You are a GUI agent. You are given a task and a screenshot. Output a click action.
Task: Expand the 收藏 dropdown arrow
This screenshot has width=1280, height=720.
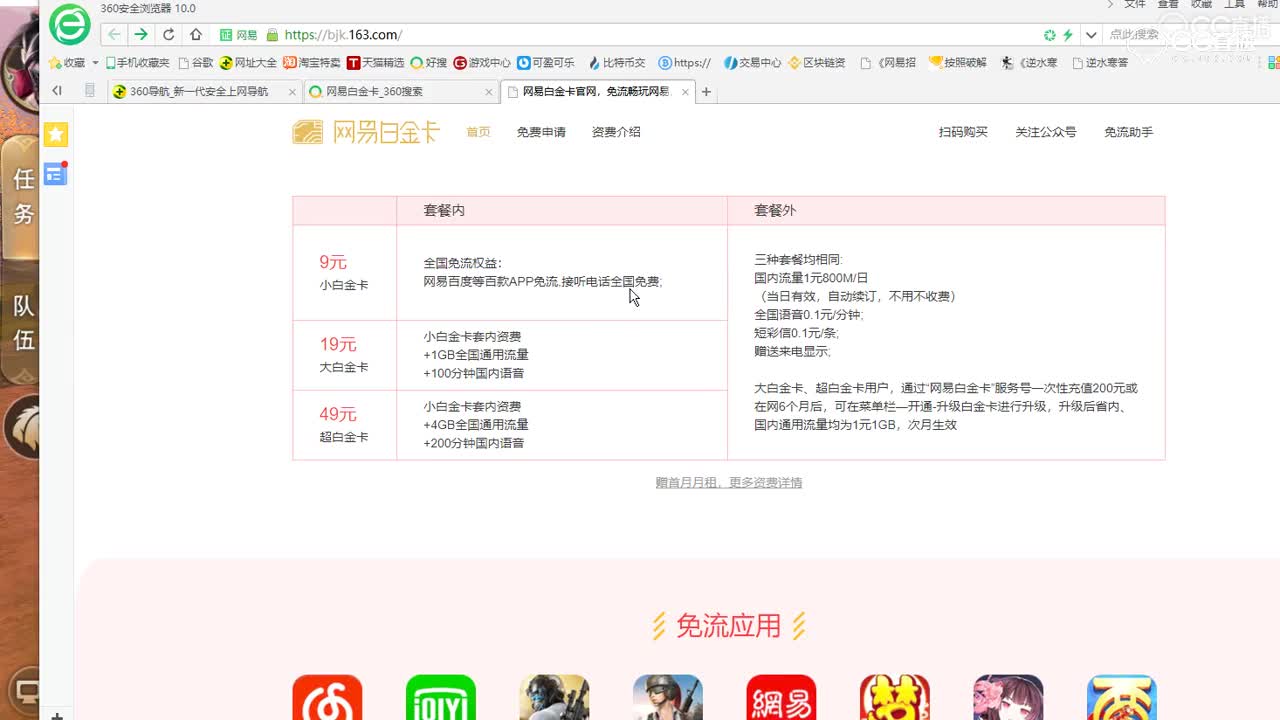(x=95, y=62)
